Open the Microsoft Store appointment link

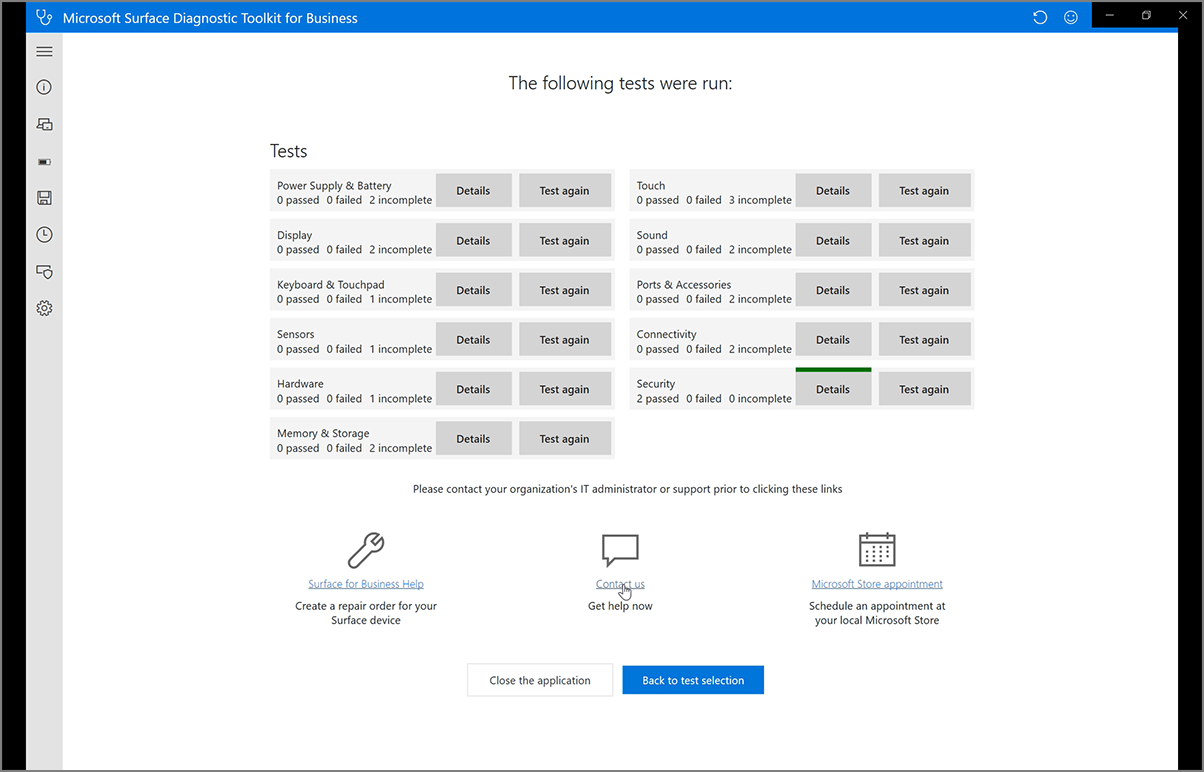click(x=877, y=584)
